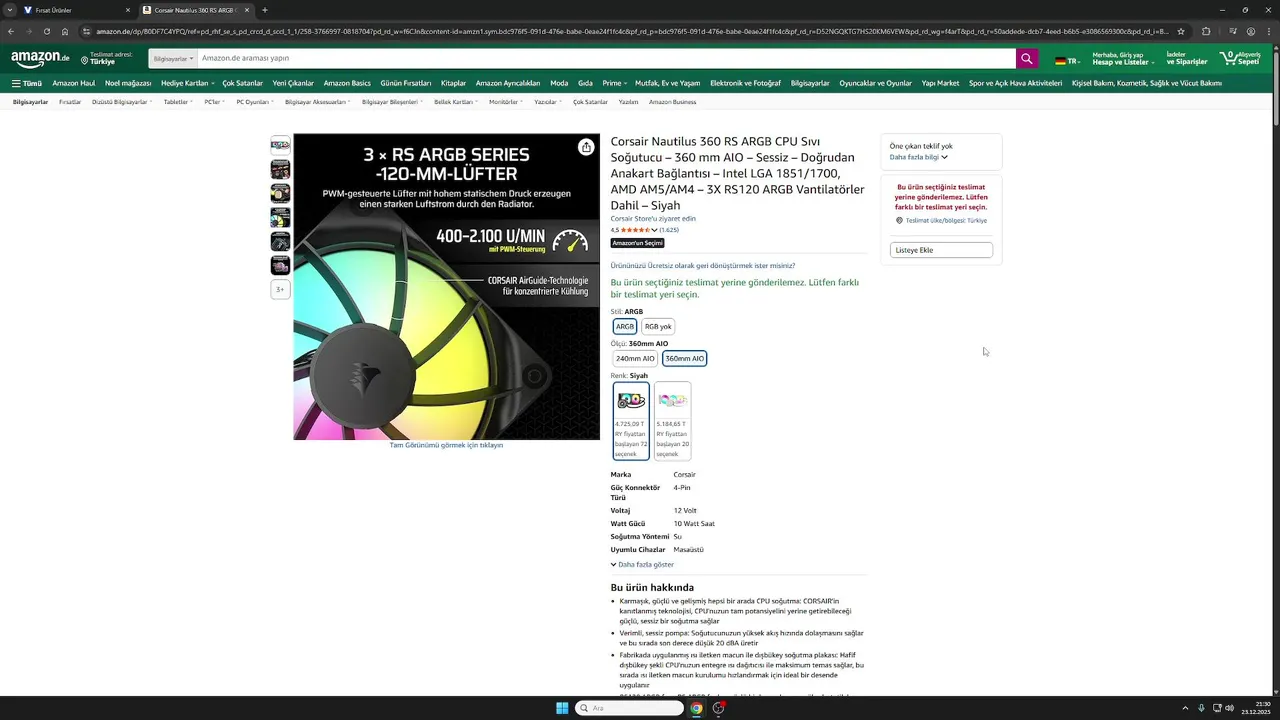Open Elektronik ve Fotoğraf menu item
Screen dimensions: 1280x720
pos(745,83)
